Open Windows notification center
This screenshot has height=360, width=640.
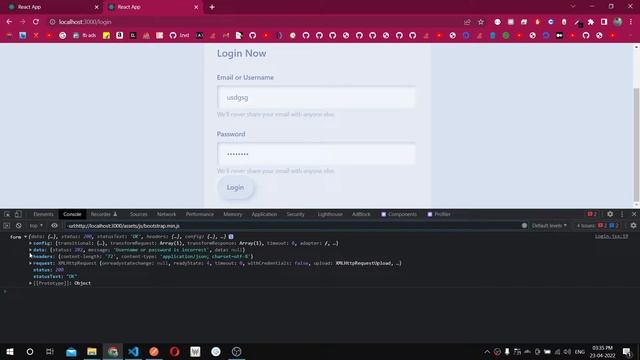[x=627, y=351]
